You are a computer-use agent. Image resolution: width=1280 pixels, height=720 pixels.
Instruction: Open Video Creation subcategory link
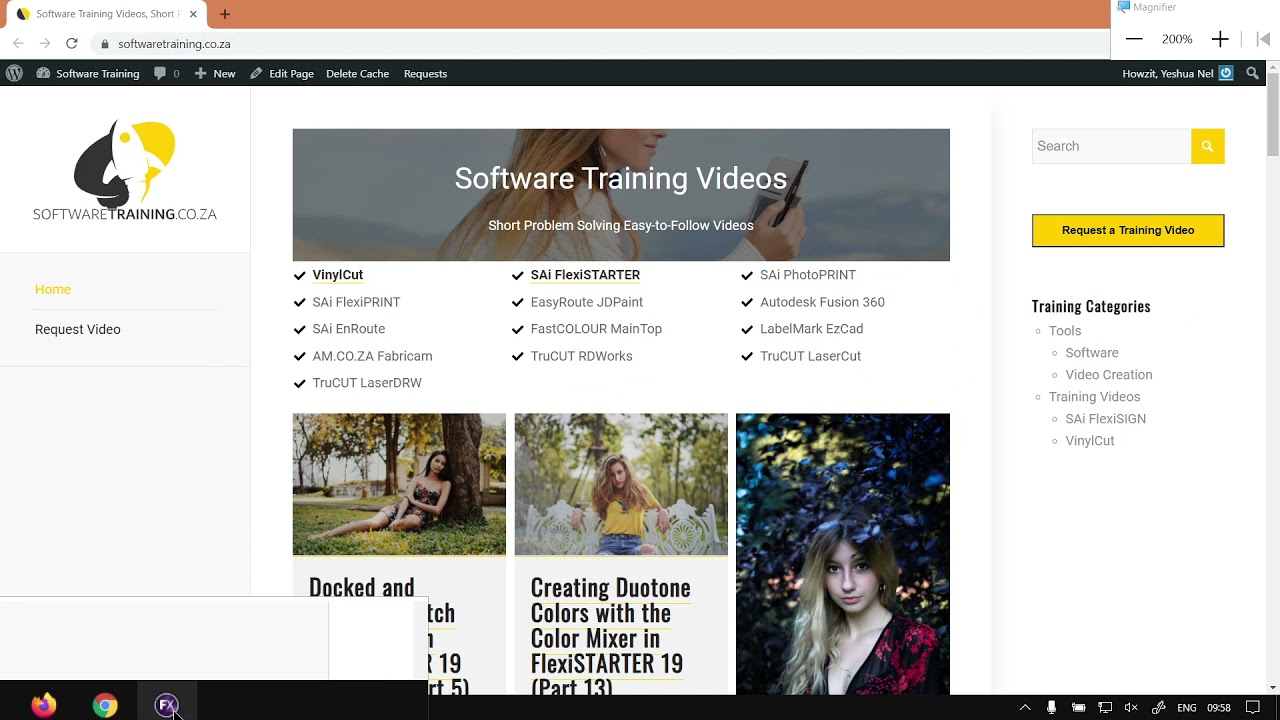(x=1108, y=375)
